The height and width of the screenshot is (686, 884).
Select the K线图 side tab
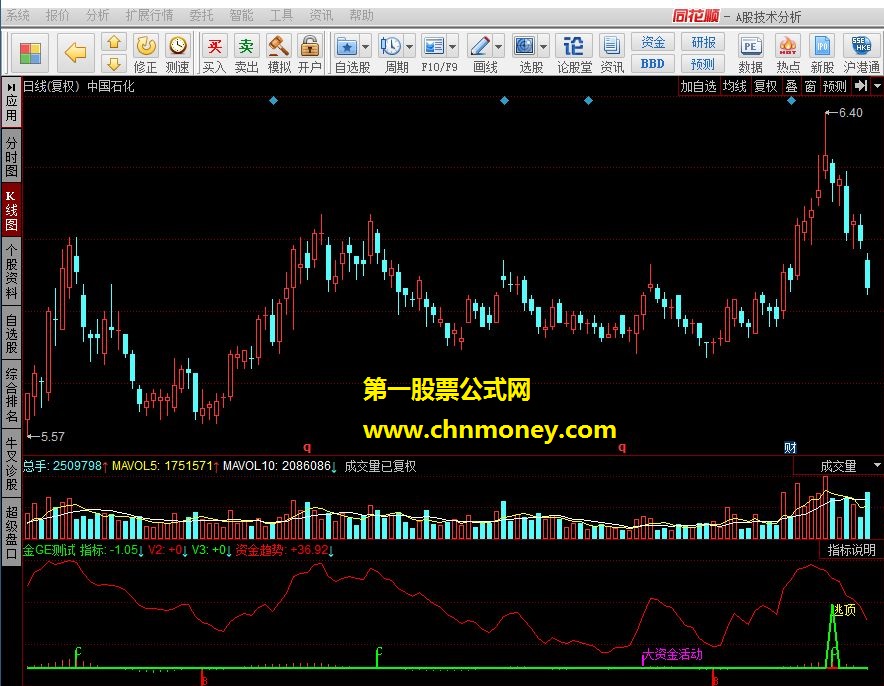pyautogui.click(x=11, y=211)
